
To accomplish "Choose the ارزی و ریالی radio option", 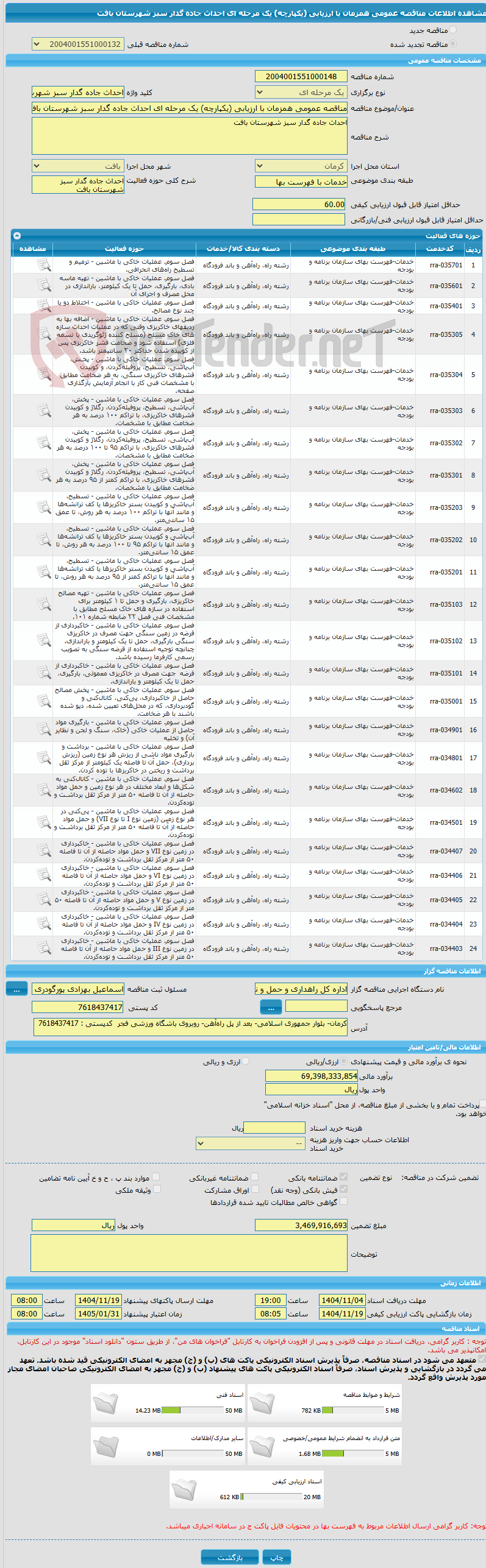I will coord(246,1061).
